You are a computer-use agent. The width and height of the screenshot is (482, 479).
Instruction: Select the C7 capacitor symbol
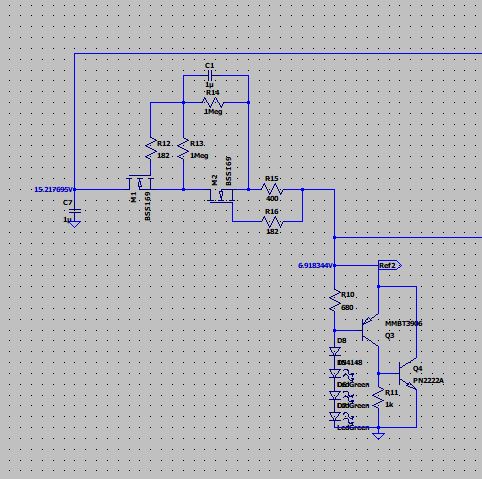pos(74,211)
